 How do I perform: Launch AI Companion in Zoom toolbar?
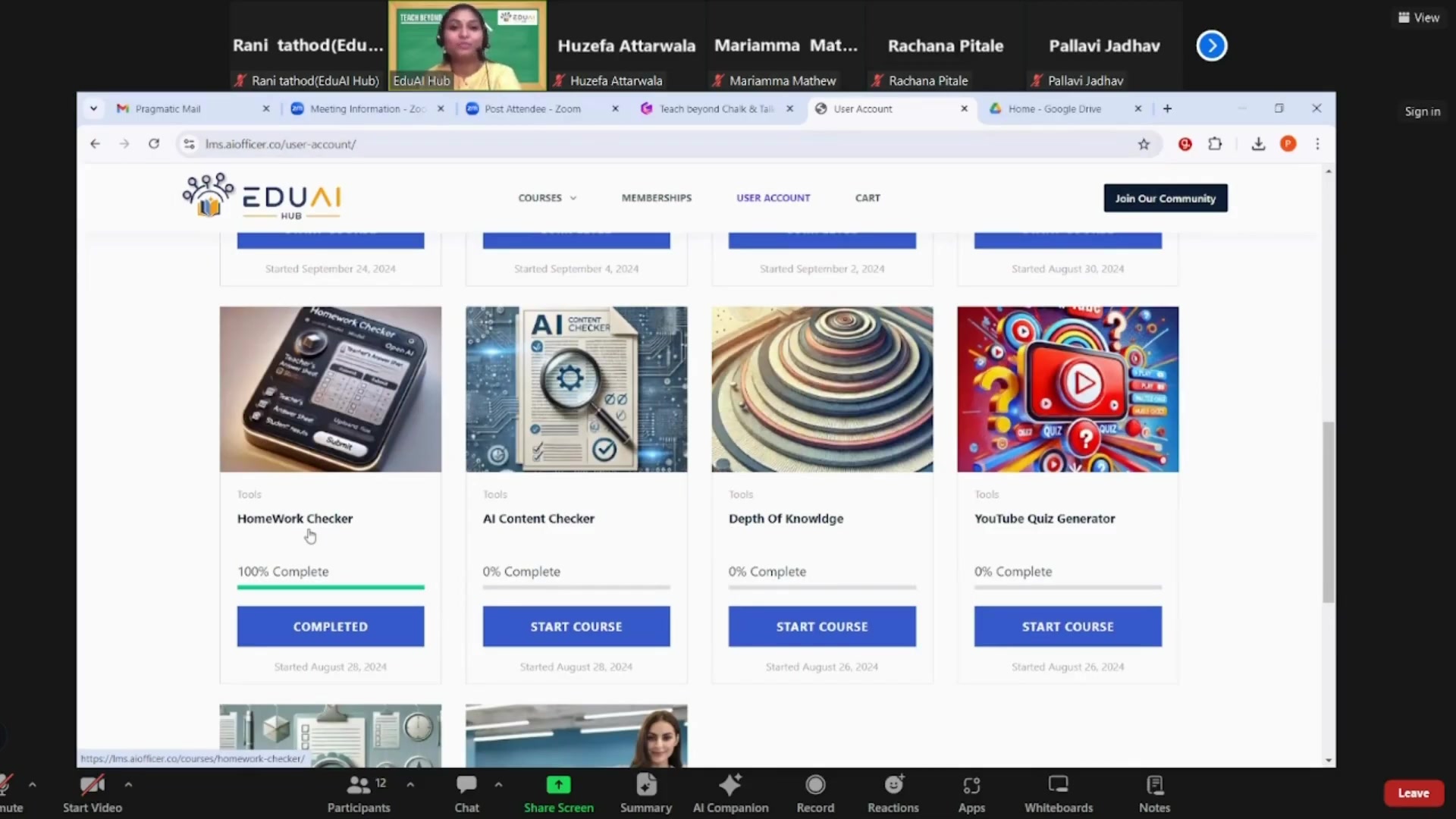730,785
